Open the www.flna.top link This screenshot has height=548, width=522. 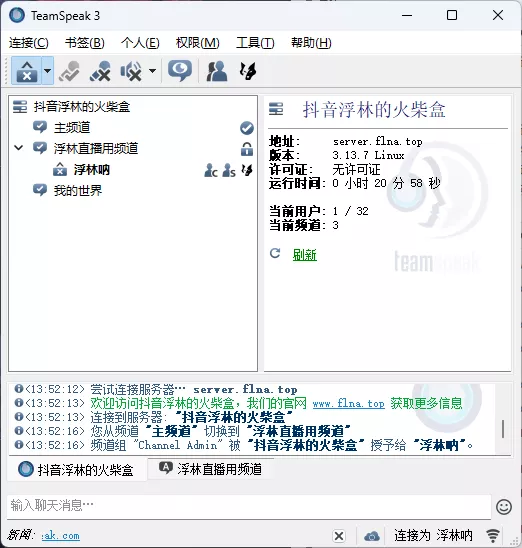coord(348,404)
